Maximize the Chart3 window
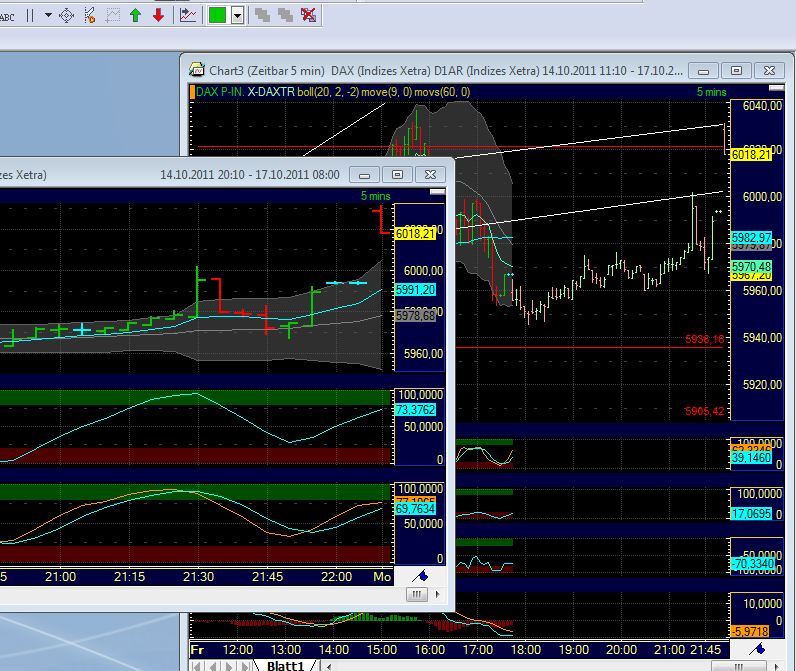 point(736,70)
